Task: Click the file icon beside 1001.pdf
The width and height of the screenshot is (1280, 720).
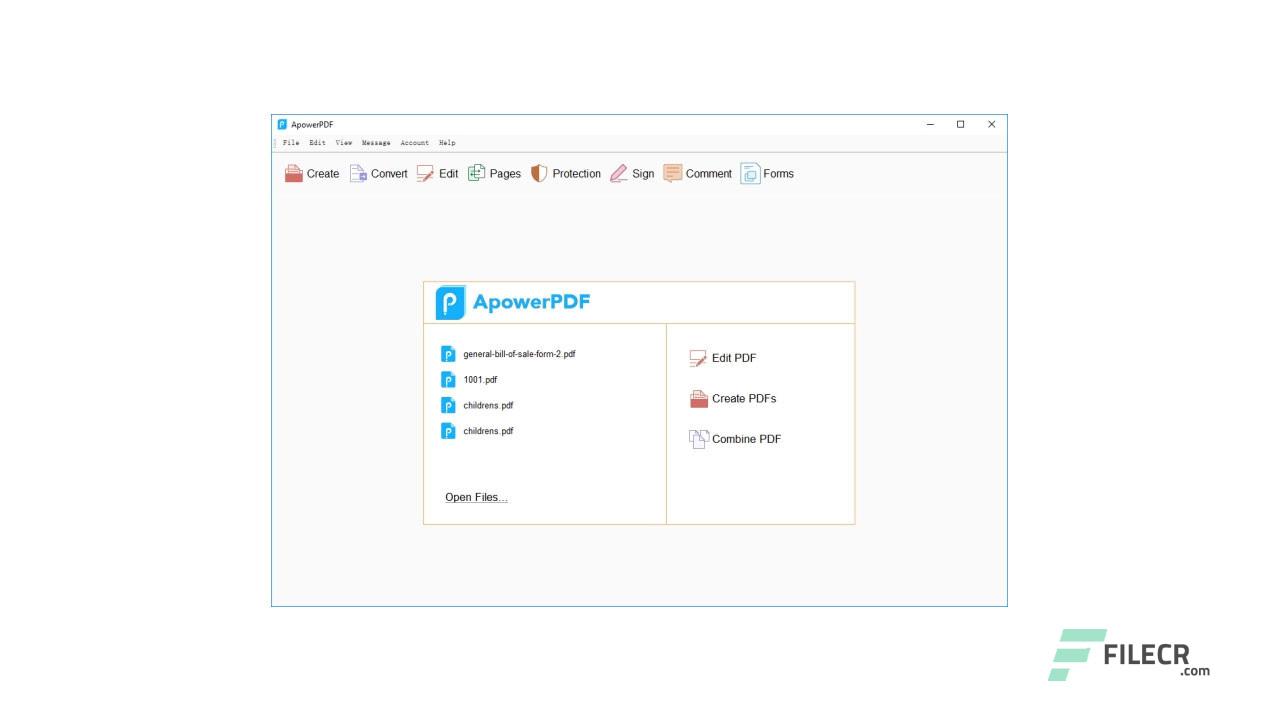Action: 448,380
